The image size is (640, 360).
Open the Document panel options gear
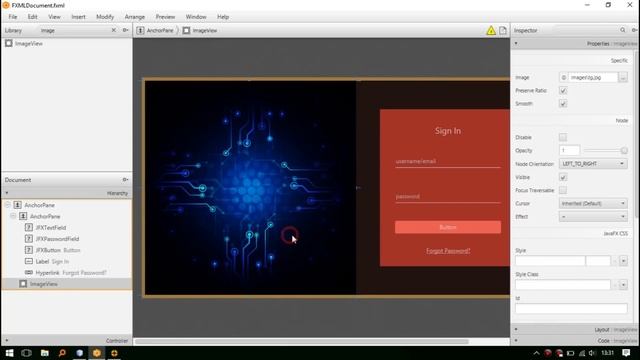point(125,180)
